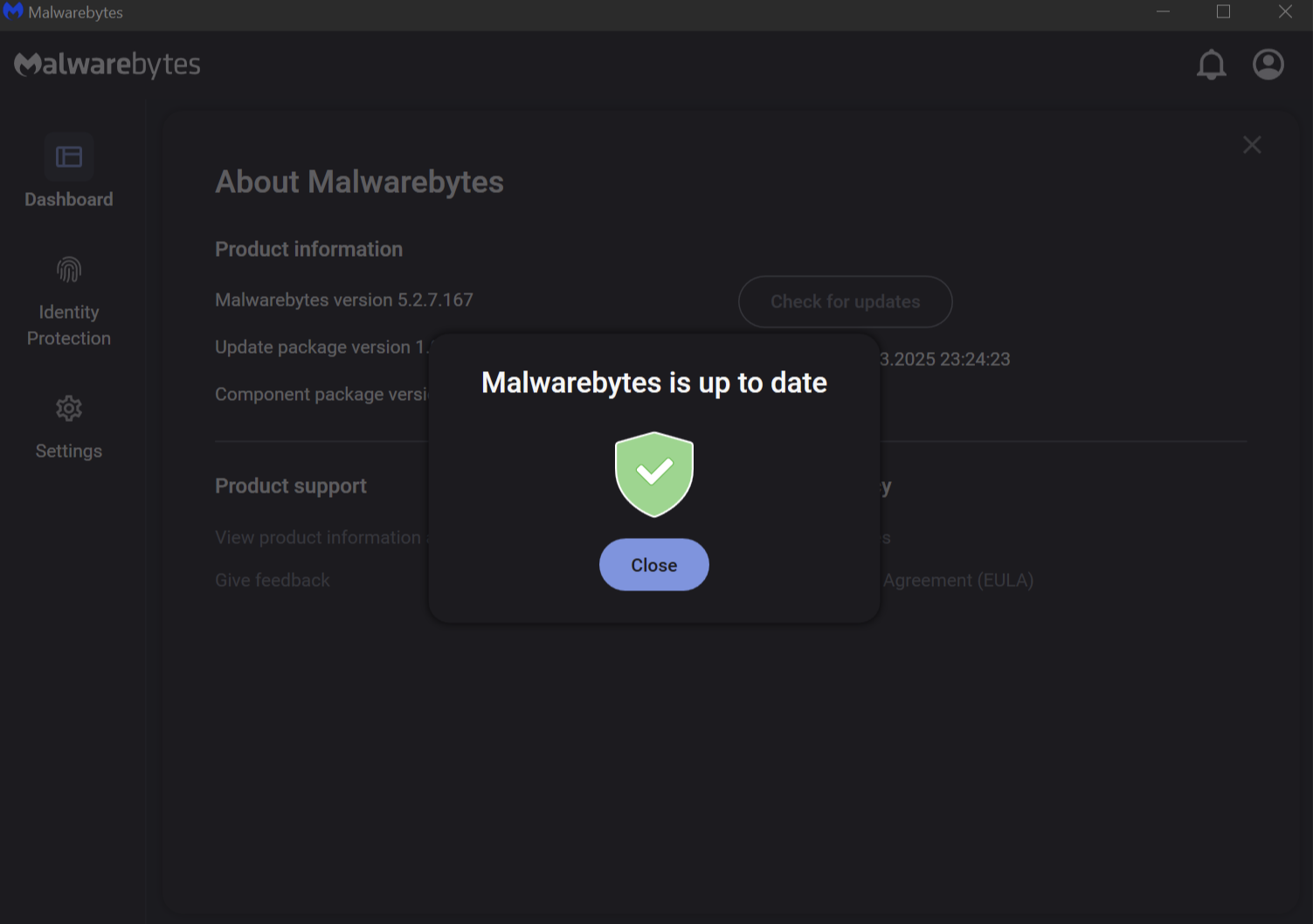Open Identity Protection fingerprint icon
Screen dimensions: 1313x924
(69, 270)
